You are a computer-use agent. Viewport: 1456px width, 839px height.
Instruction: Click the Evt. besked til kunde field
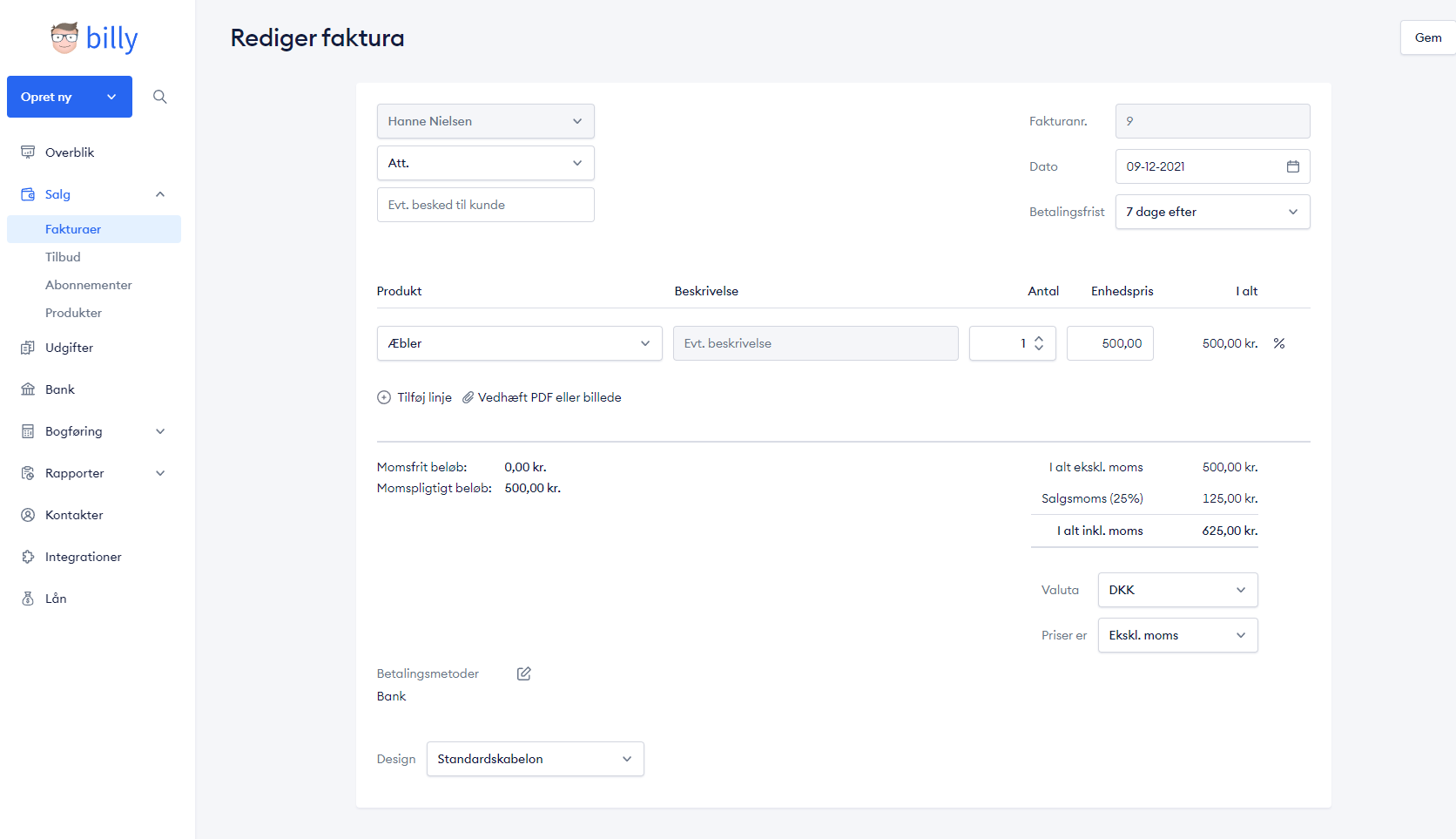pyautogui.click(x=486, y=205)
